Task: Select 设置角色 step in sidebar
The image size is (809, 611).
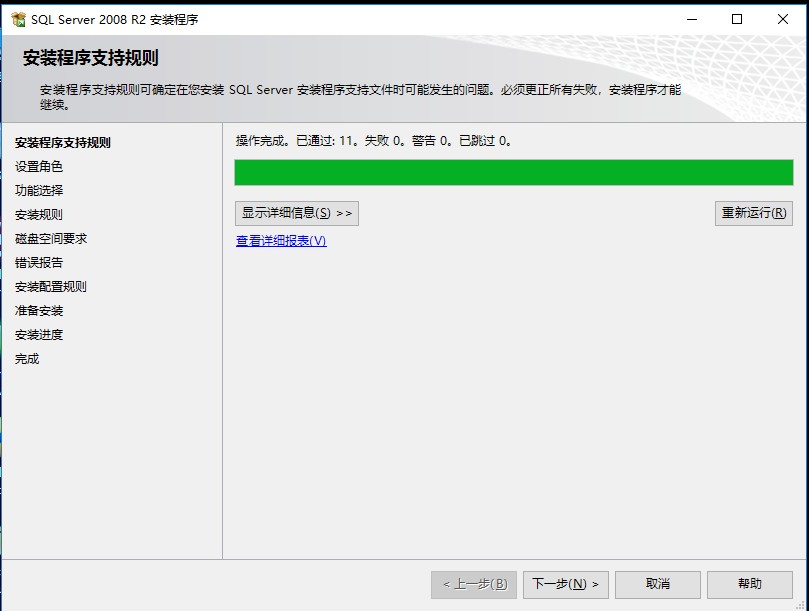Action: pyautogui.click(x=39, y=166)
